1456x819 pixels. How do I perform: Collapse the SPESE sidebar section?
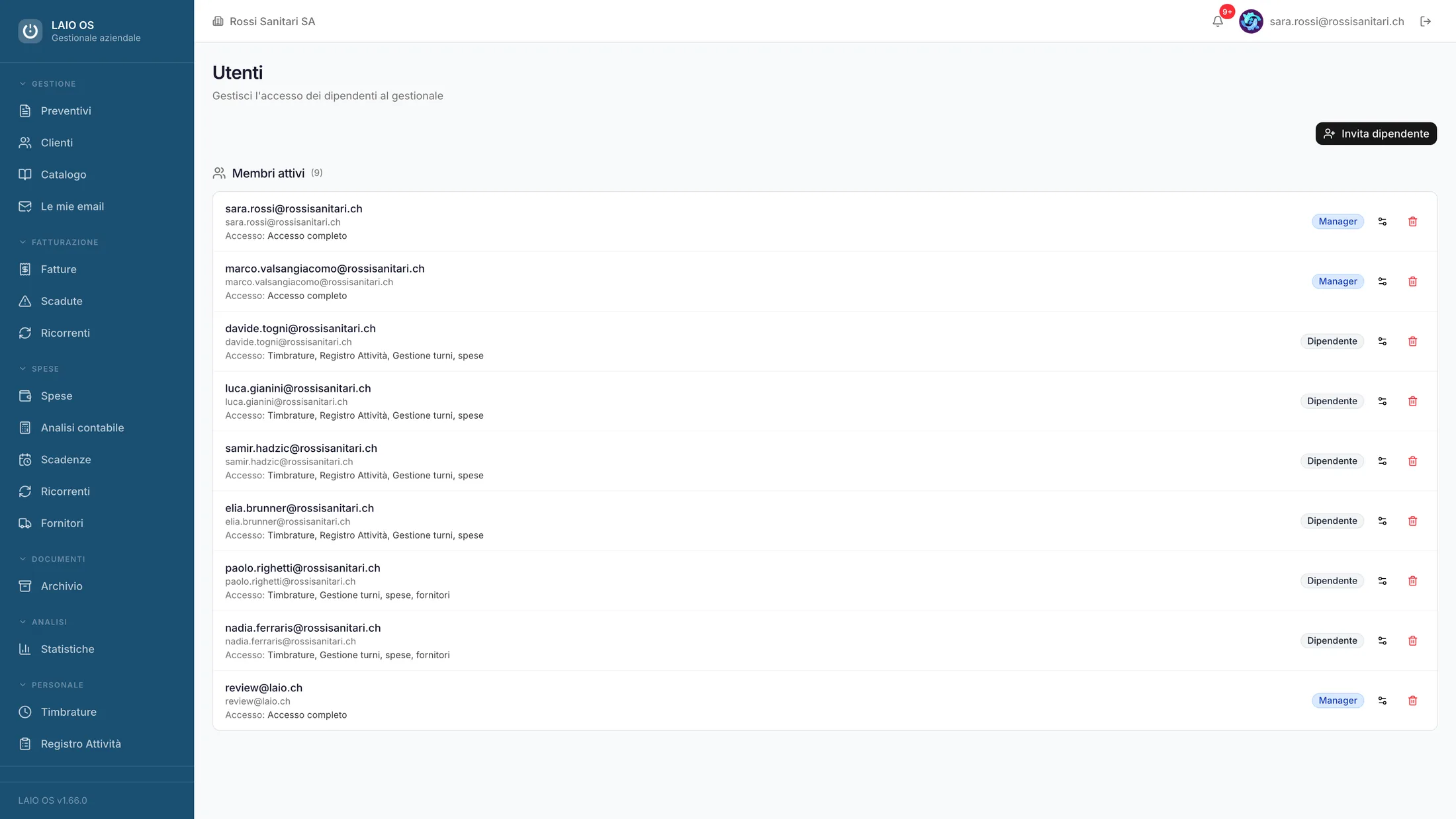point(39,368)
